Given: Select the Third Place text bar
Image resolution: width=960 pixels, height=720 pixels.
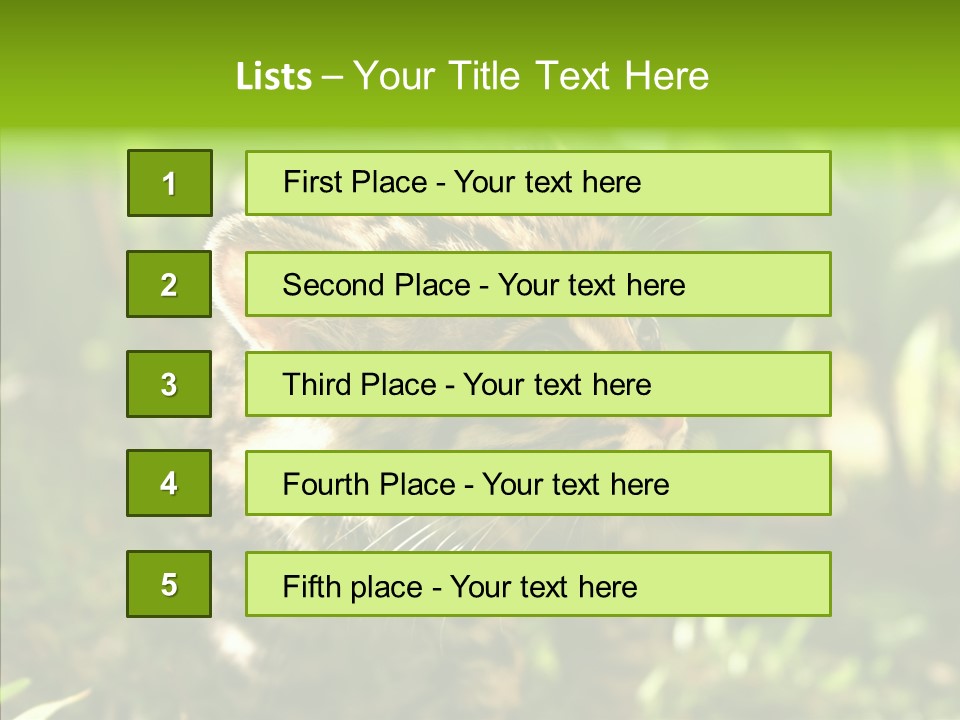Looking at the screenshot, I should click(538, 384).
